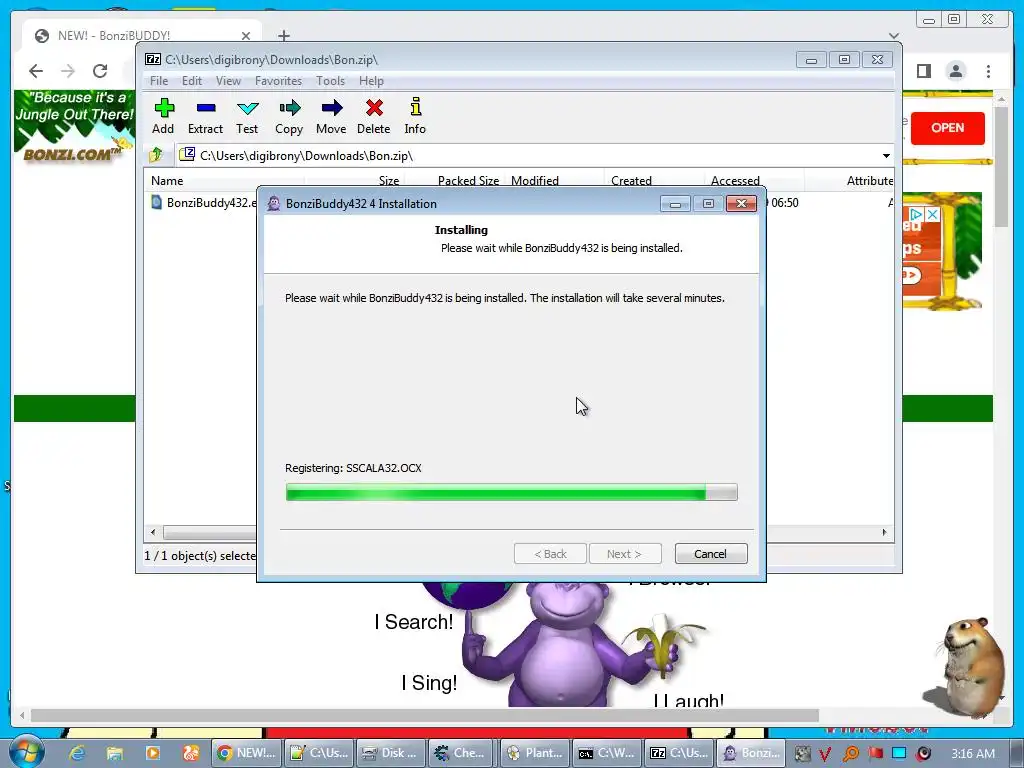Close the NEW! - BonziBUDDY! tab
The height and width of the screenshot is (768, 1024).
click(246, 36)
